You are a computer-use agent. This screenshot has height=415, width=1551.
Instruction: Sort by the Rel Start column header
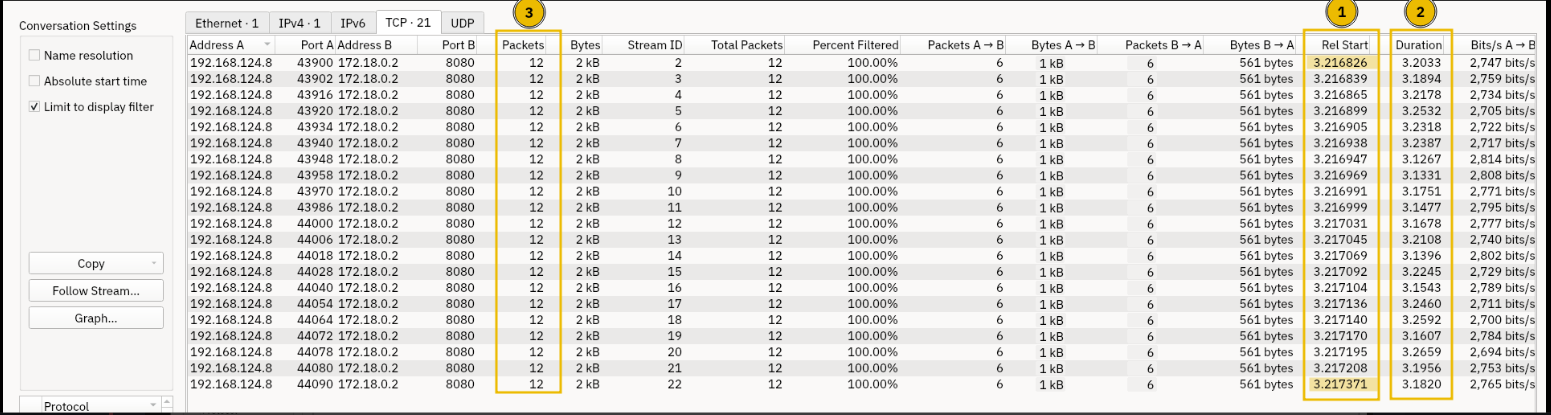tap(1344, 46)
